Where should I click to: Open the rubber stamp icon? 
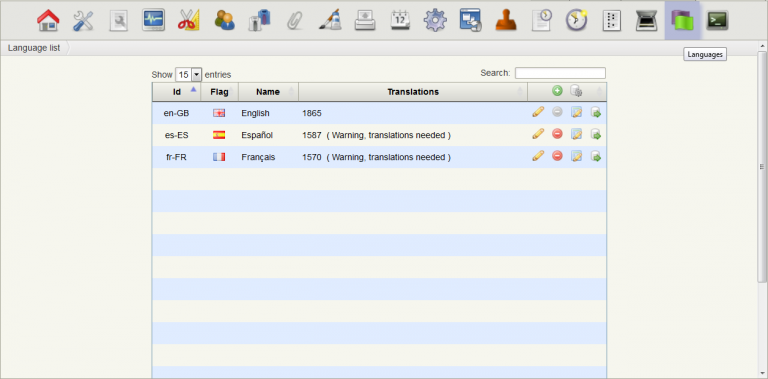pyautogui.click(x=506, y=21)
